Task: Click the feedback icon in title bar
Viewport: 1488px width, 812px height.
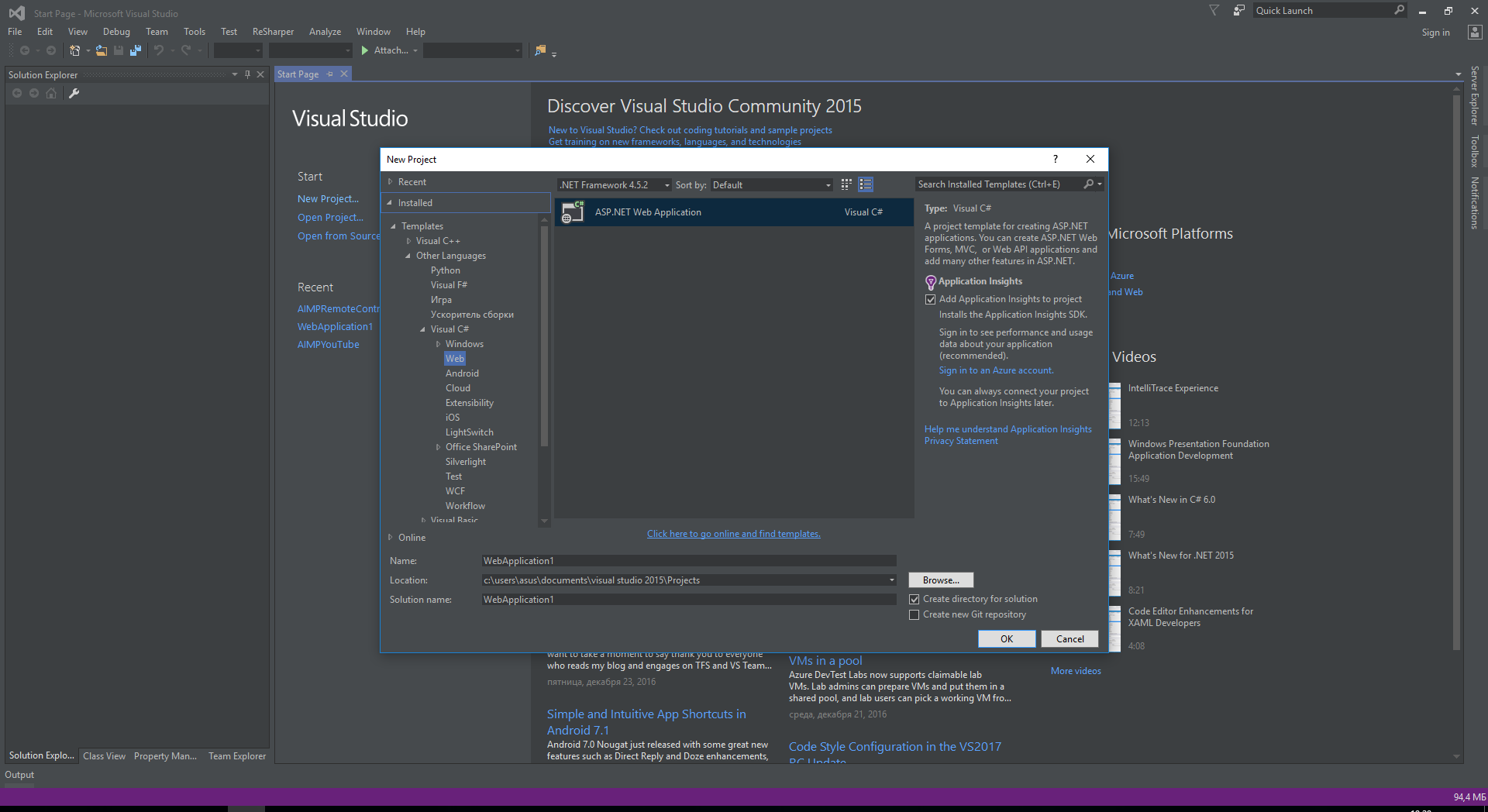Action: point(1239,11)
